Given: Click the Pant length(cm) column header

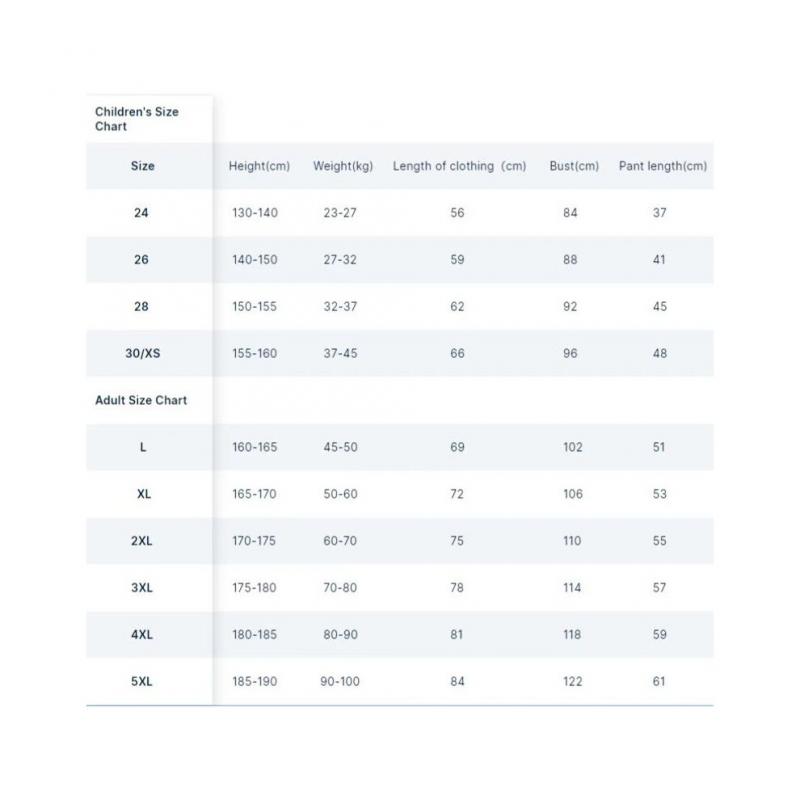Looking at the screenshot, I should [x=662, y=166].
